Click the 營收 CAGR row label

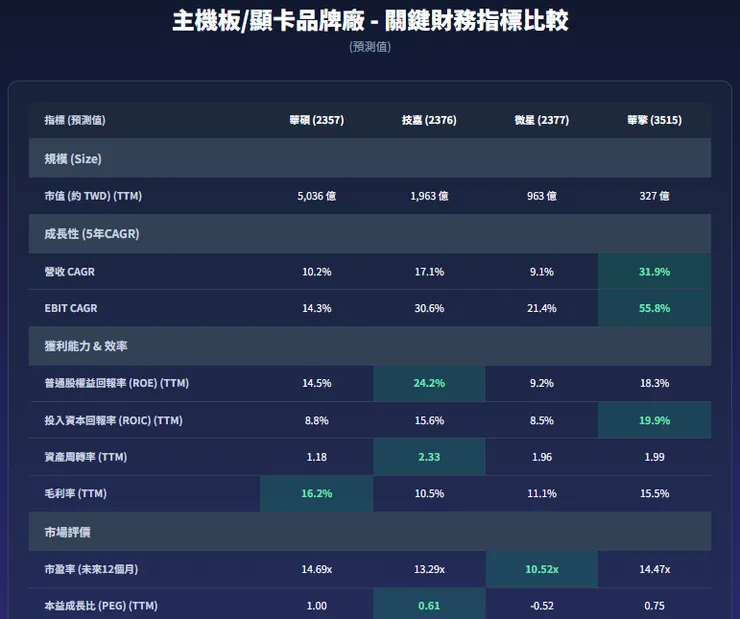tap(69, 272)
